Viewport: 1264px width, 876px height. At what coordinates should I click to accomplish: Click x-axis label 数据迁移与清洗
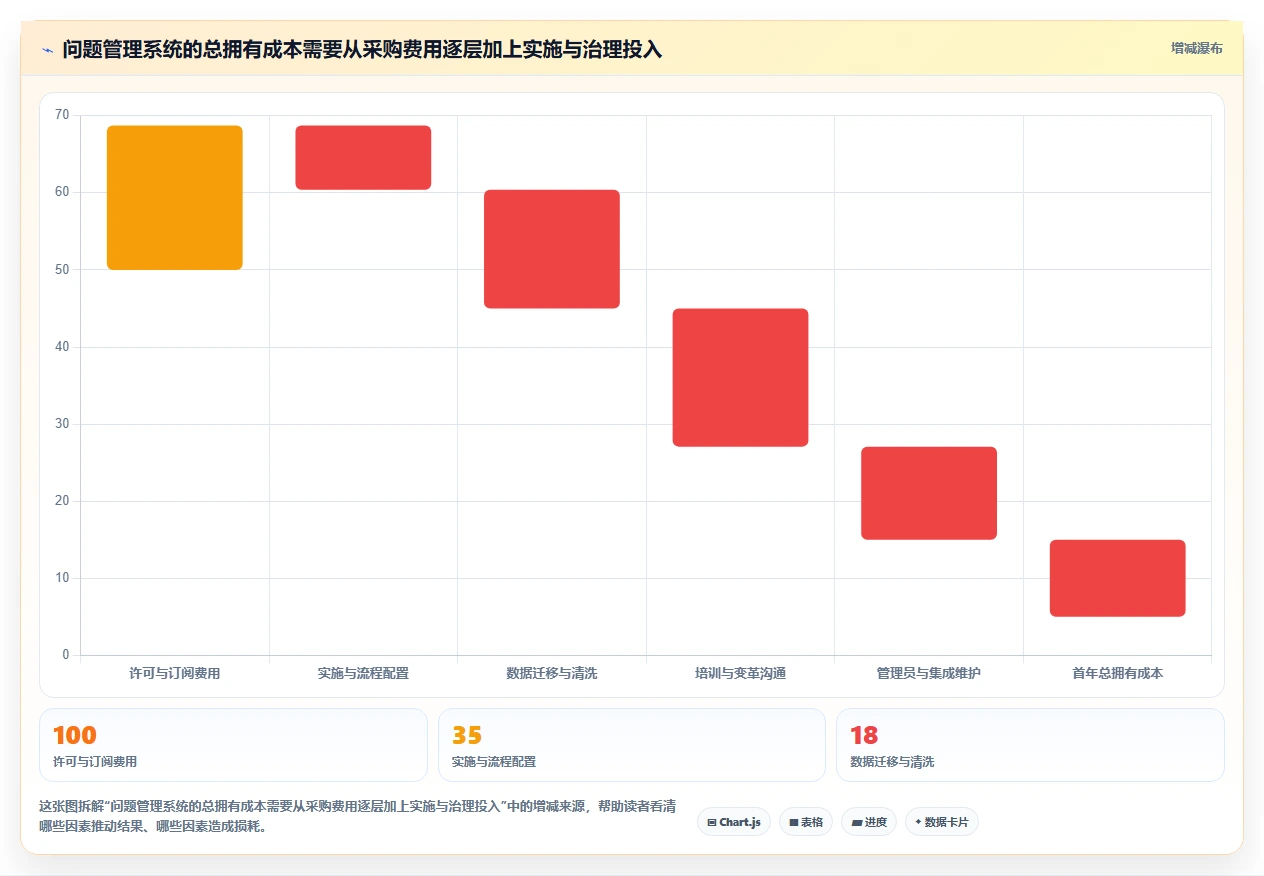pos(552,674)
